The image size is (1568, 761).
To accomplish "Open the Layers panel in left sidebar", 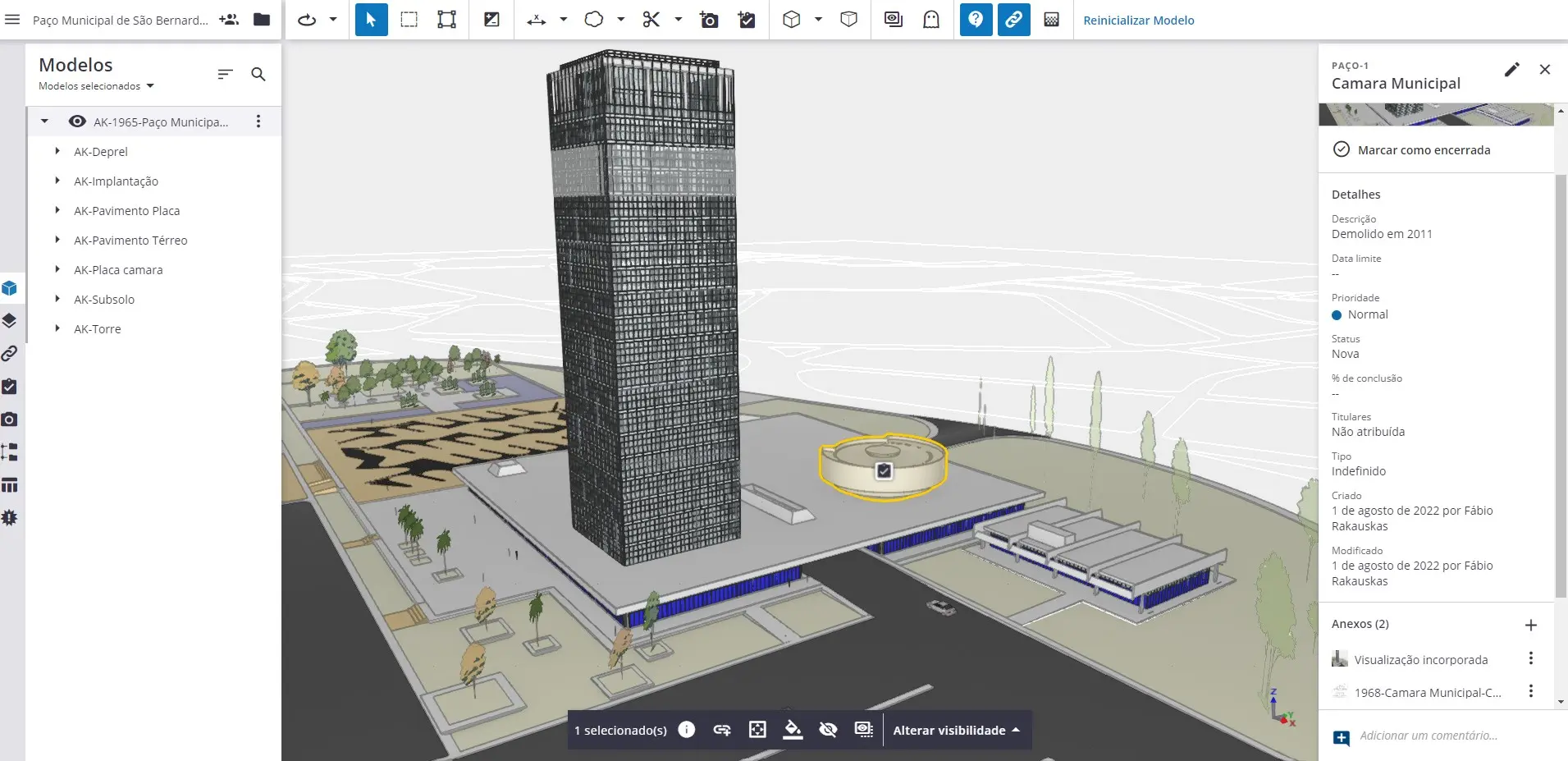I will pyautogui.click(x=10, y=321).
